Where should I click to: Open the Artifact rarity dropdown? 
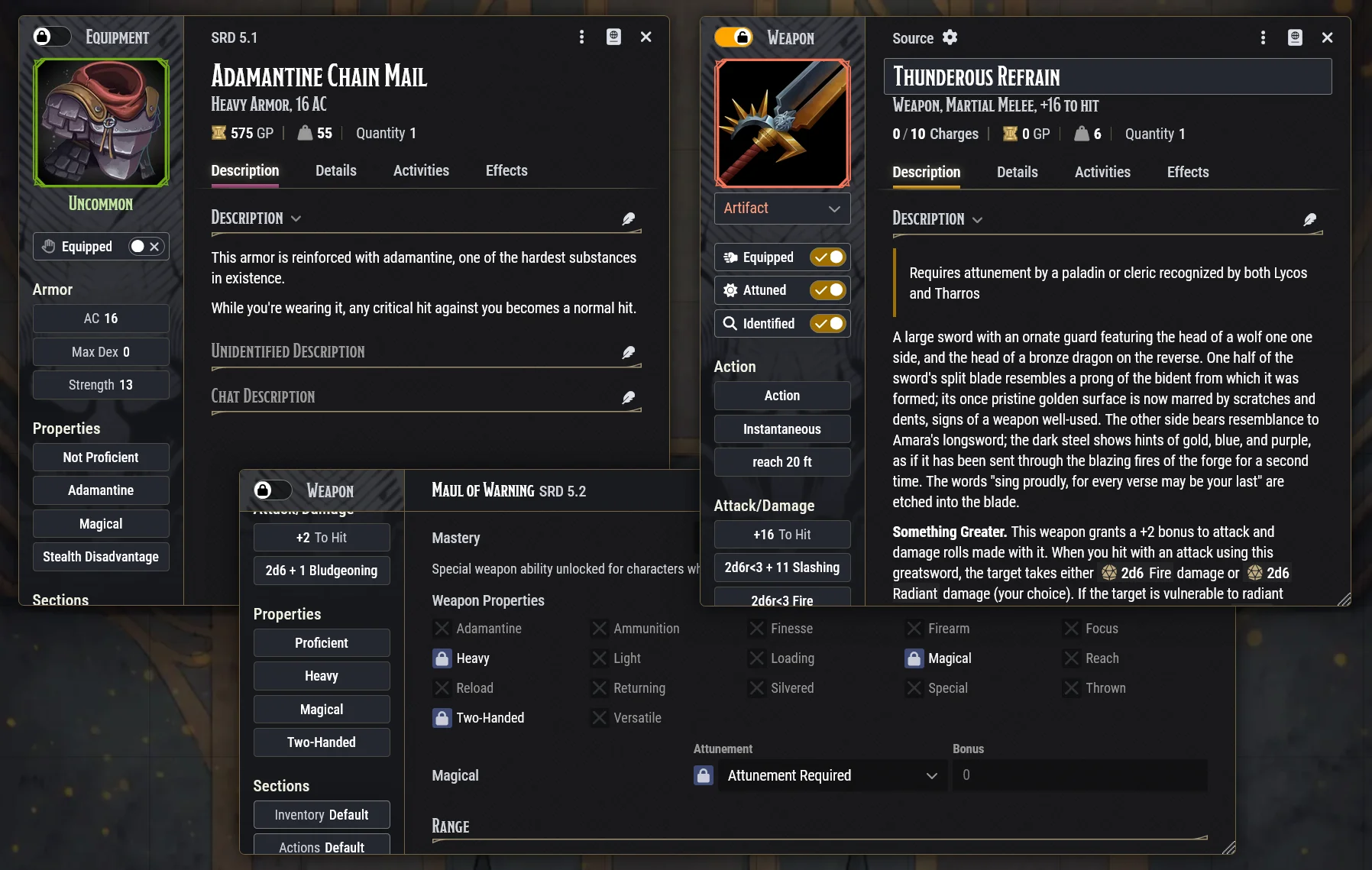[x=782, y=209]
